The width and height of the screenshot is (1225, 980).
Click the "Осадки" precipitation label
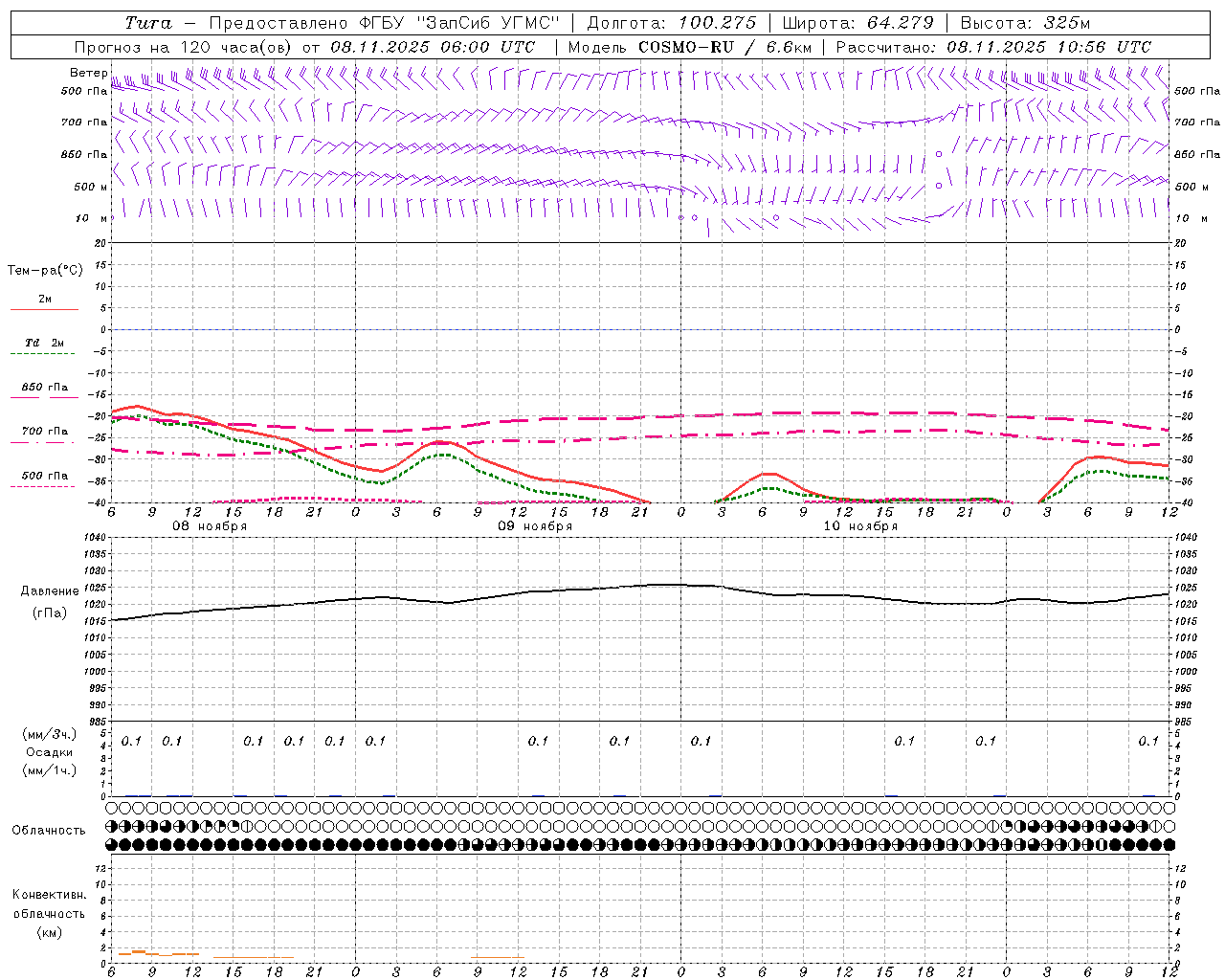[50, 752]
